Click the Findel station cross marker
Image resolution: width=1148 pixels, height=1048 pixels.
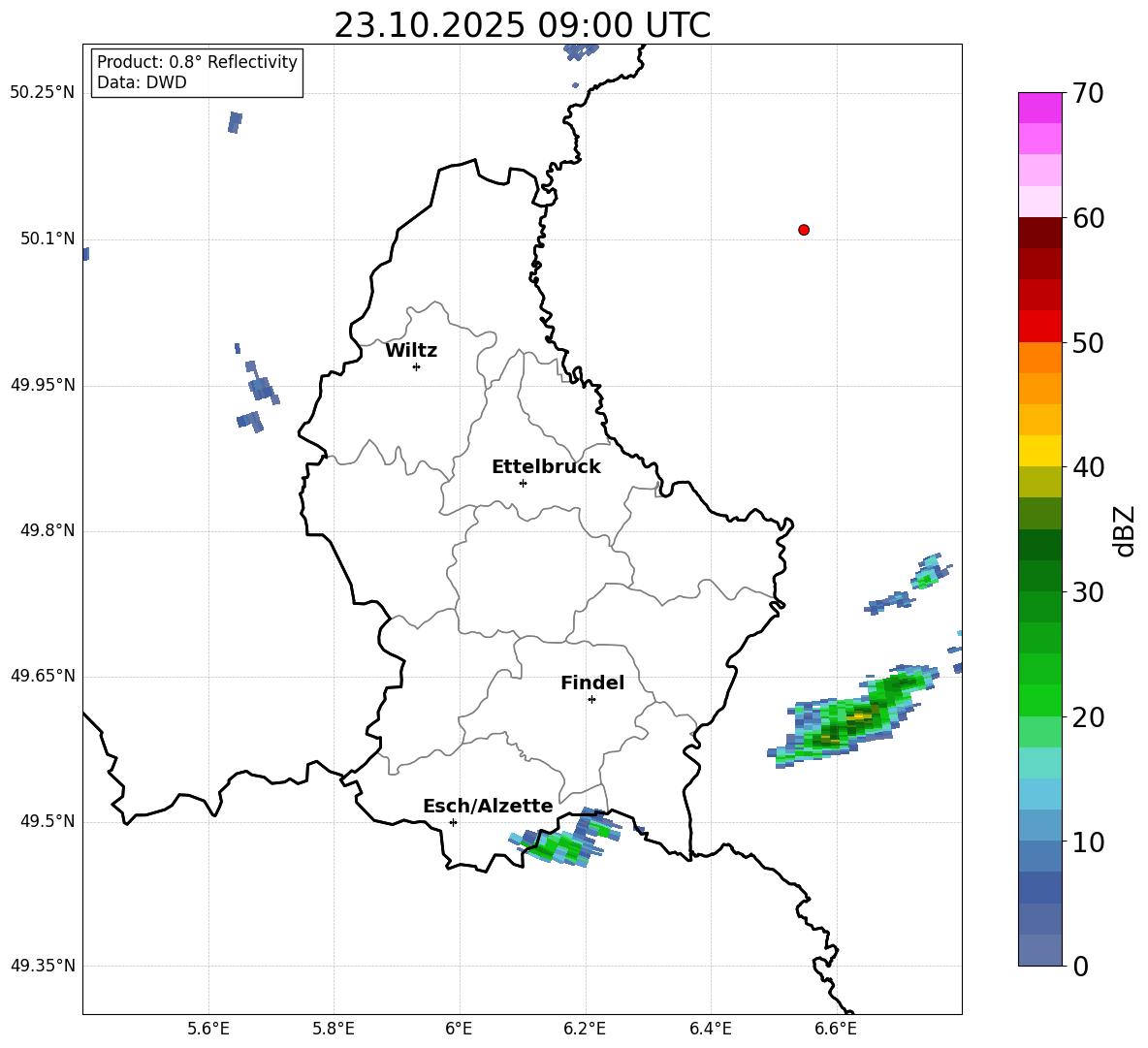coord(591,700)
